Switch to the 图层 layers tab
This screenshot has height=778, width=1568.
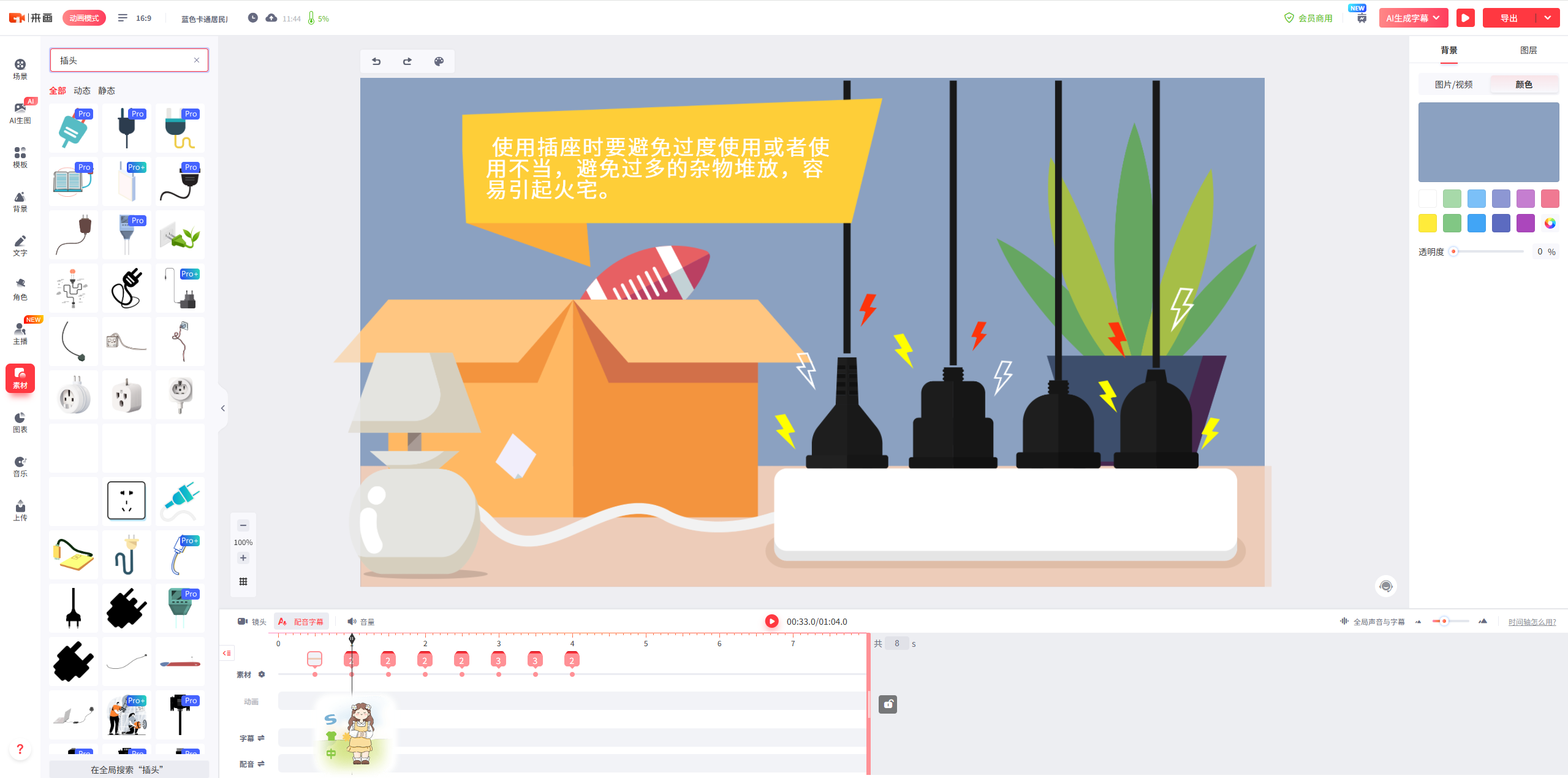(x=1528, y=50)
